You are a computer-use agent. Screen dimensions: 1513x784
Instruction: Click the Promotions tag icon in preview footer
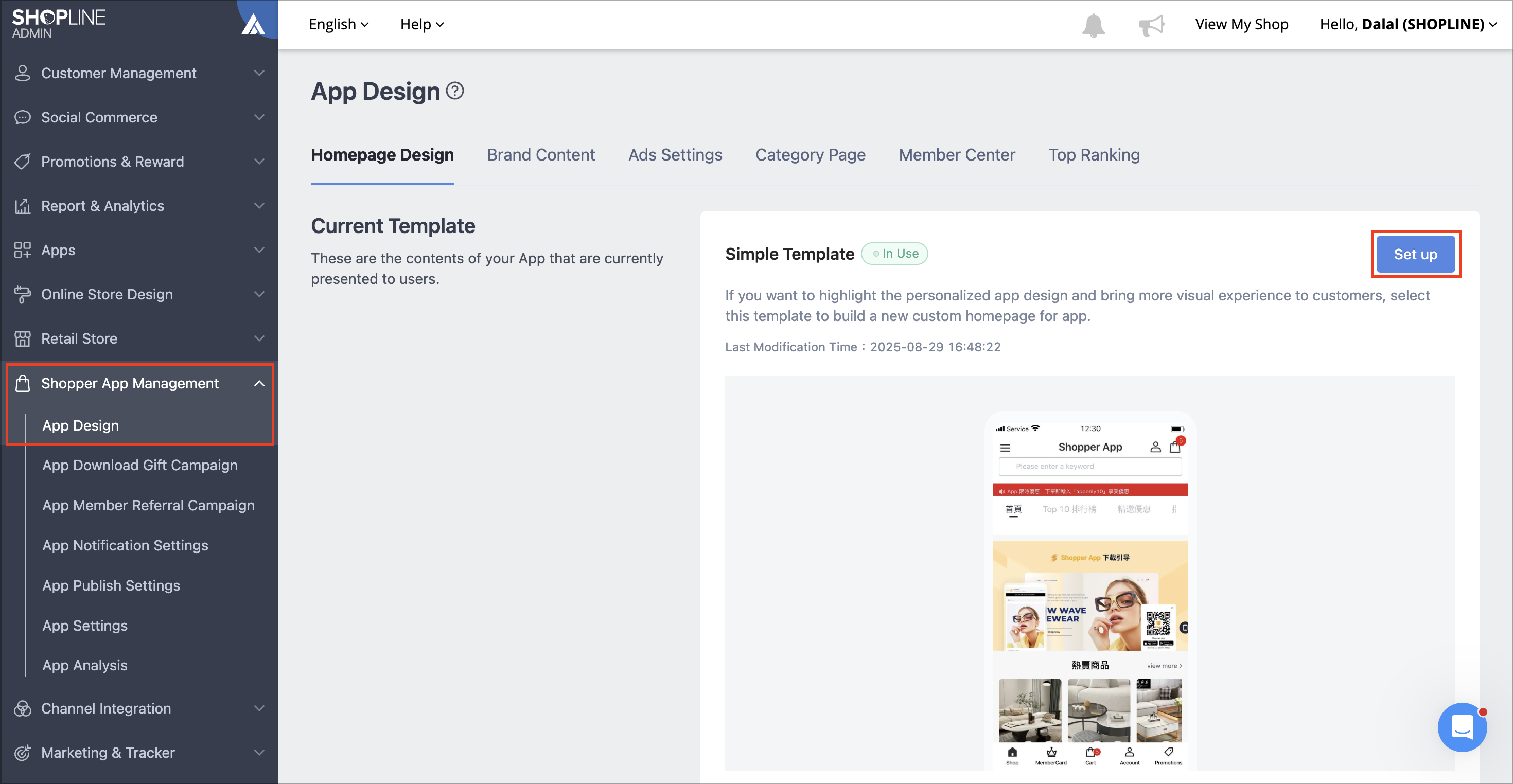[x=1169, y=752]
